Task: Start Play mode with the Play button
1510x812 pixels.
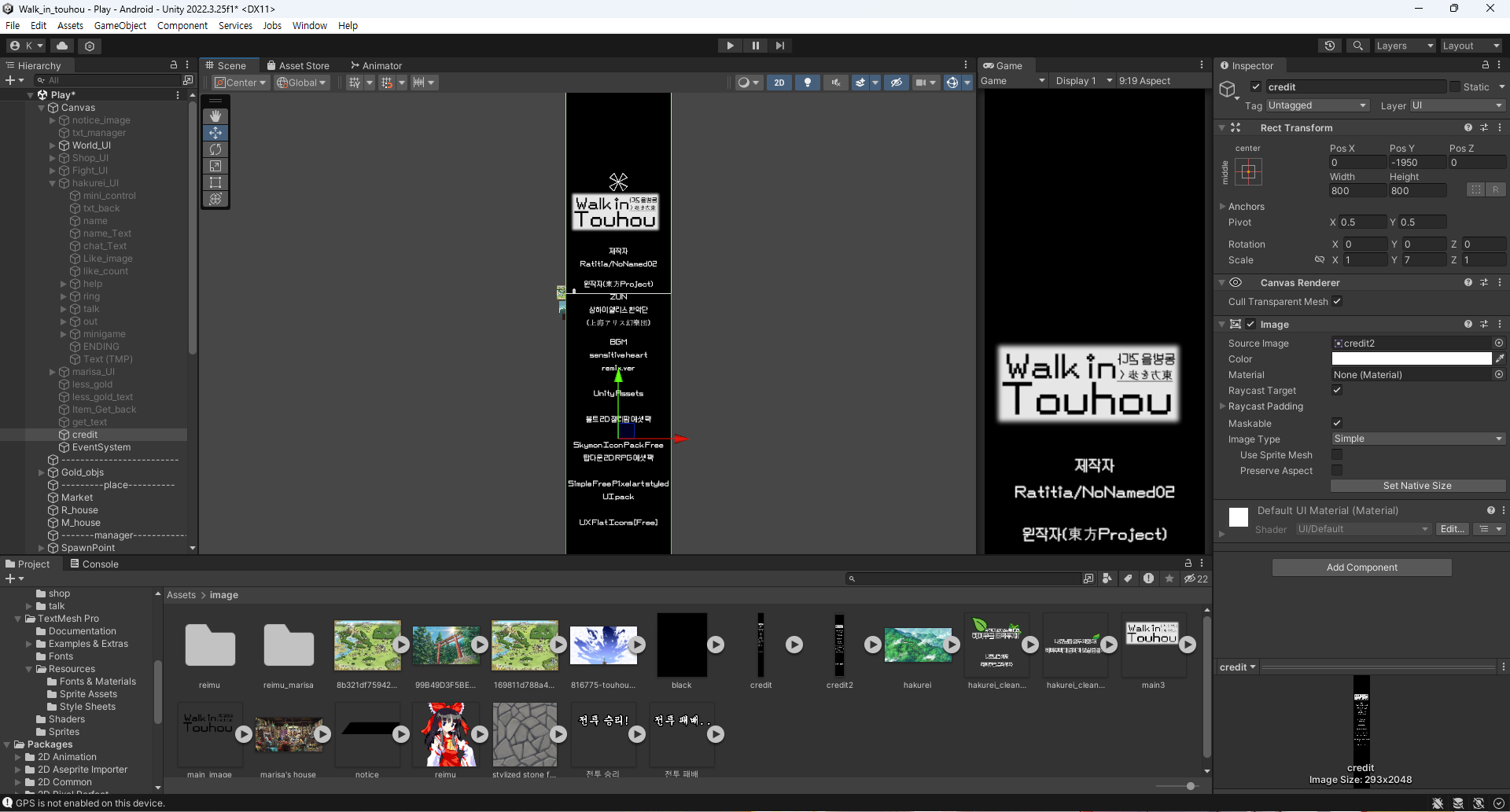Action: click(x=730, y=46)
